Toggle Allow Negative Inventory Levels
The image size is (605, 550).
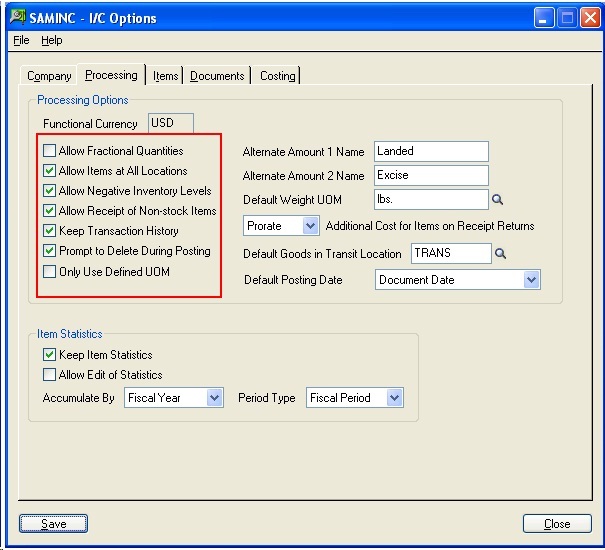pyautogui.click(x=49, y=191)
